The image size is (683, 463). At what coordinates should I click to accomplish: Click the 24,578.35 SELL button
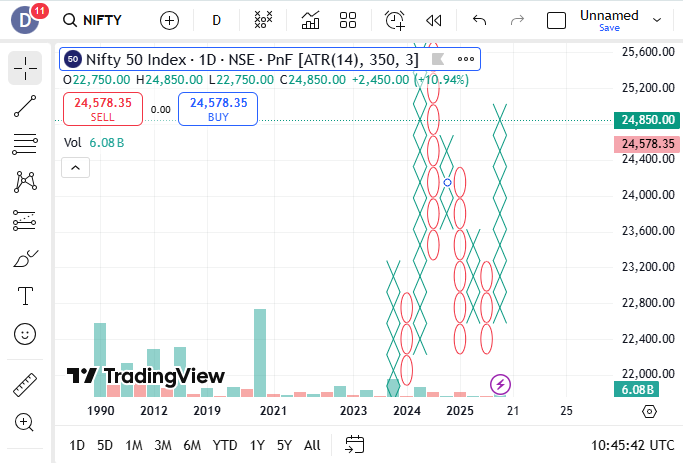pos(103,109)
